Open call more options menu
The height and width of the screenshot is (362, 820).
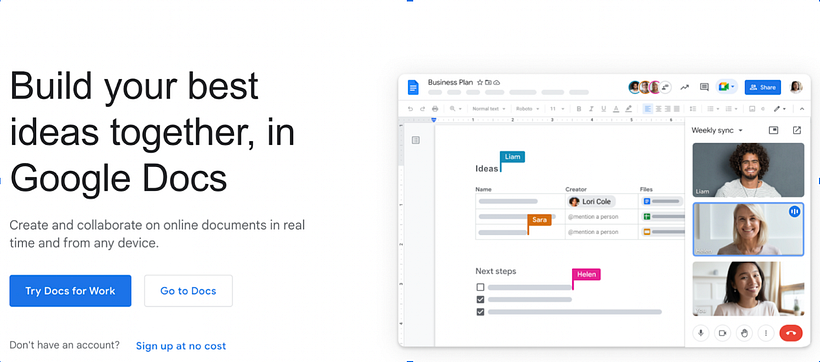(x=766, y=333)
